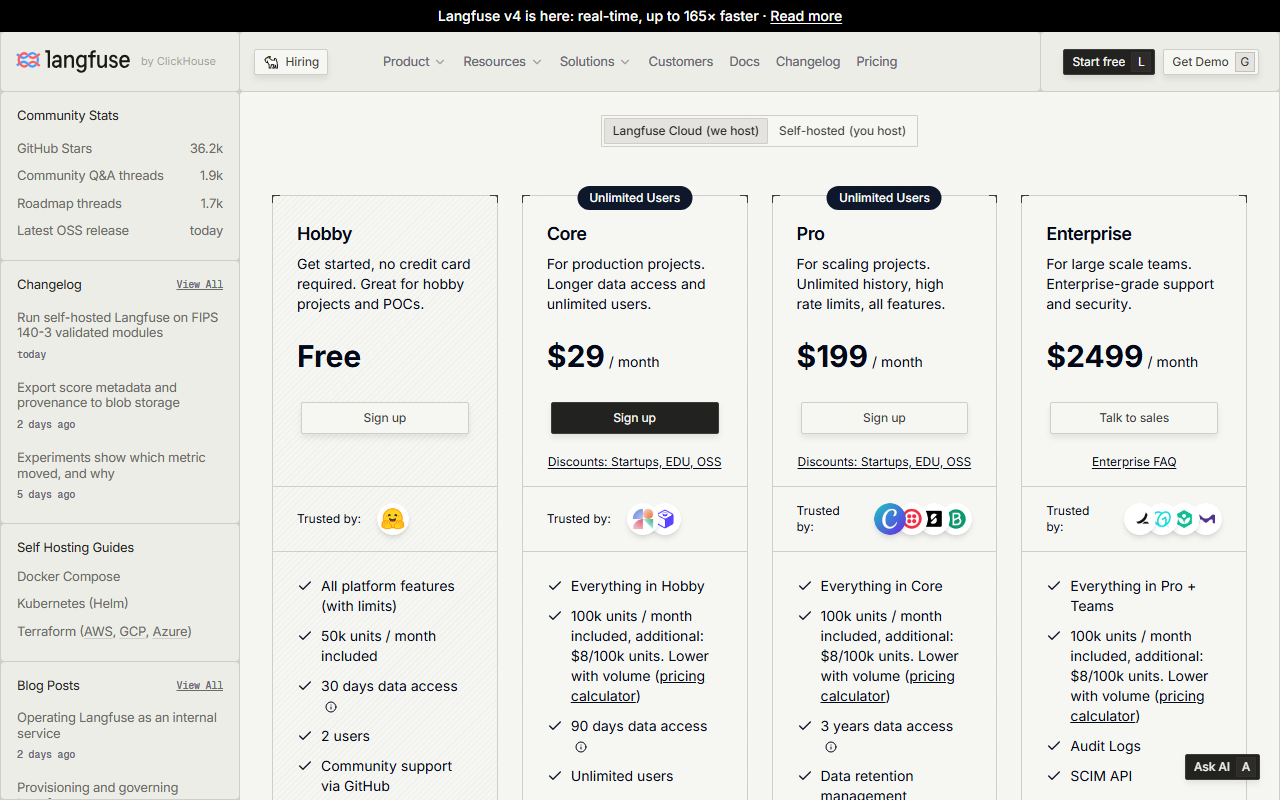Switch to Self-hosted (you host) pricing
Screen dimensions: 1280x800
(x=842, y=131)
